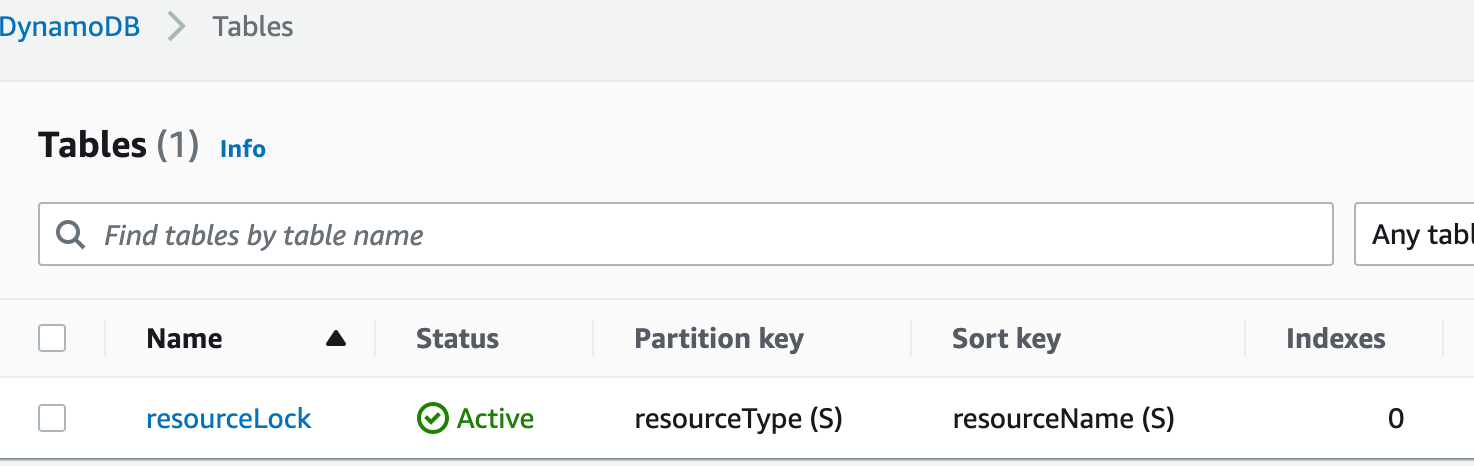The height and width of the screenshot is (466, 1474).
Task: Sort by the Status column header
Action: (x=457, y=339)
